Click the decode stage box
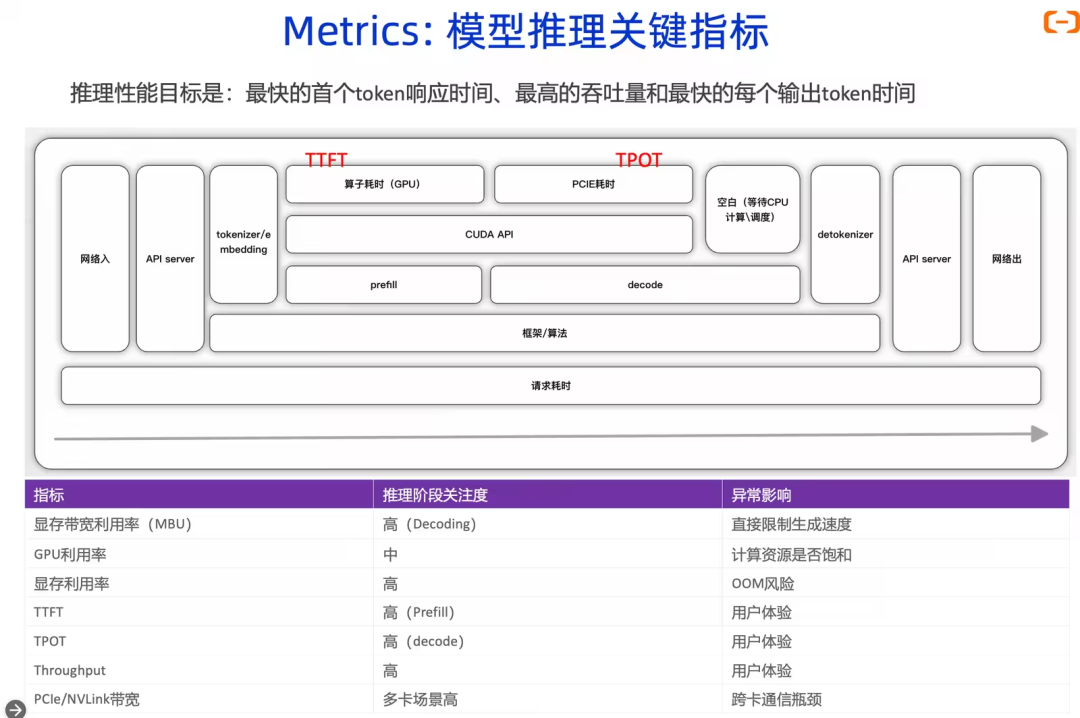The height and width of the screenshot is (718, 1080). 645,285
